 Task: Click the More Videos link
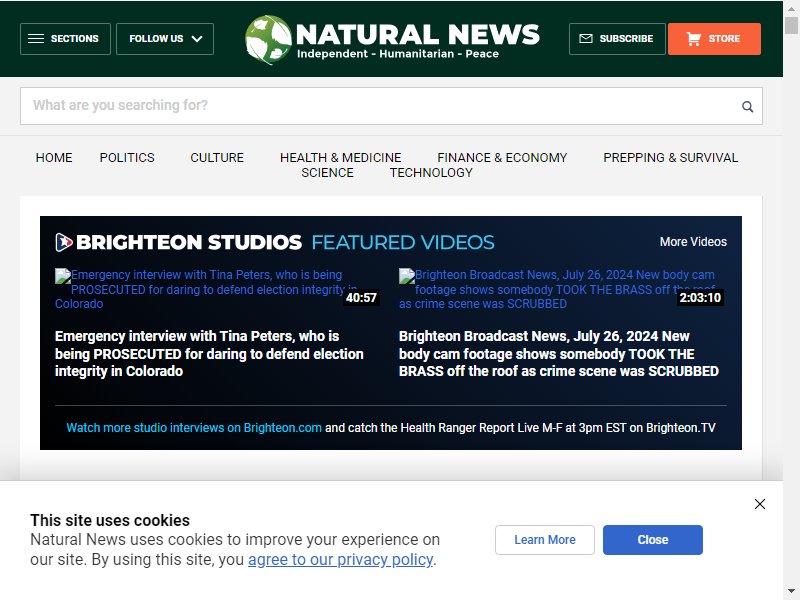[x=693, y=242]
